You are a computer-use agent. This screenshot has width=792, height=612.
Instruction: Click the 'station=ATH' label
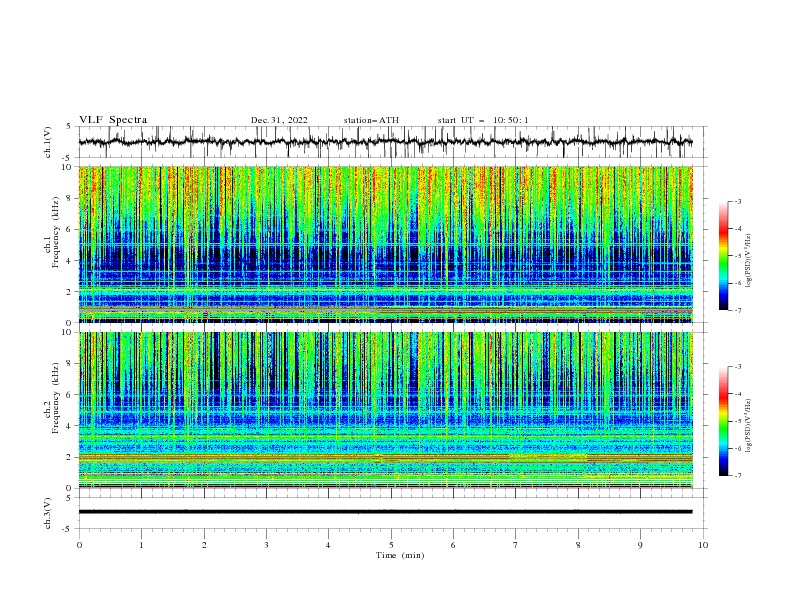tap(371, 120)
